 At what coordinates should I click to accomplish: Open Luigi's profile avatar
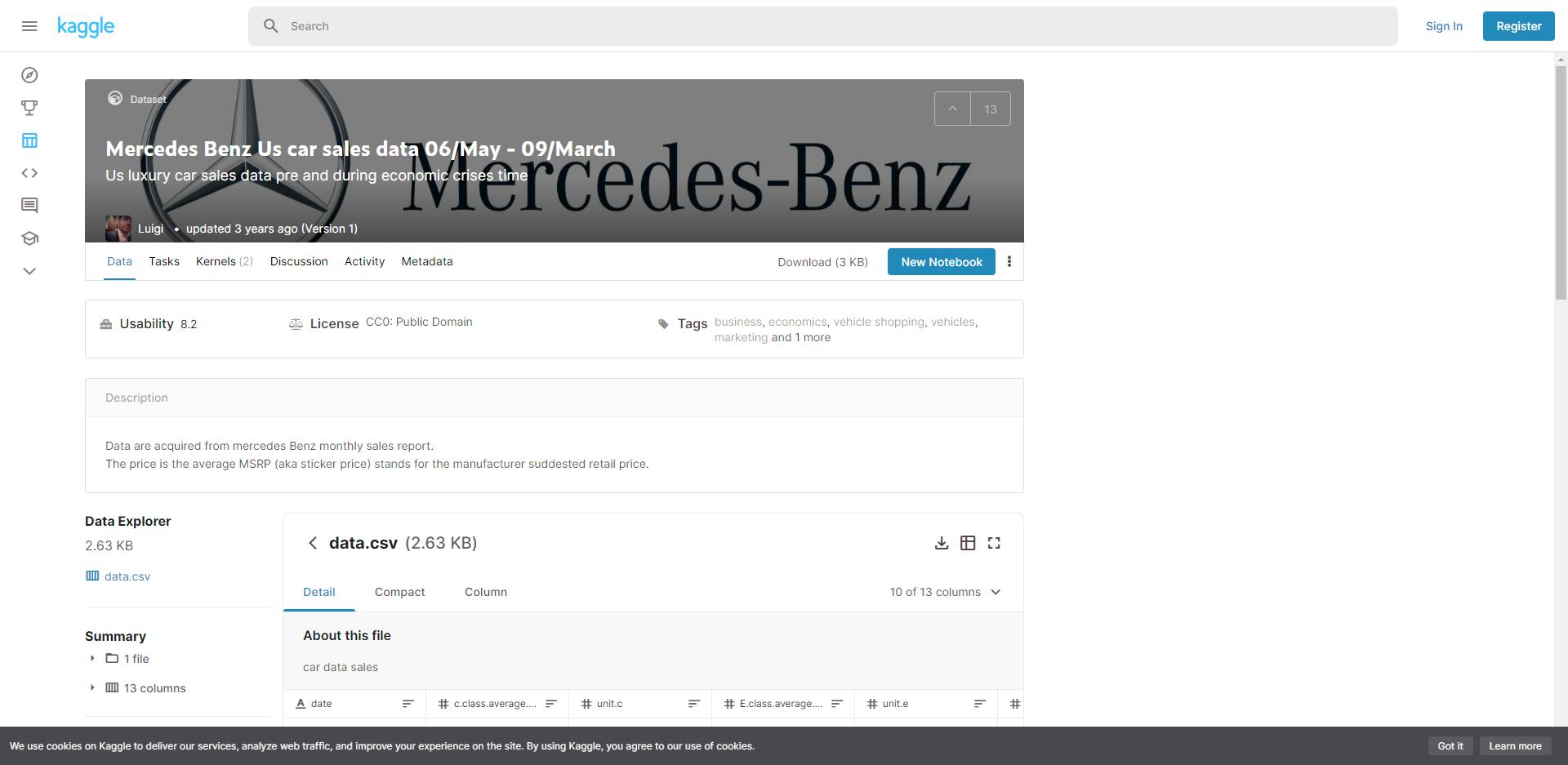(x=118, y=229)
